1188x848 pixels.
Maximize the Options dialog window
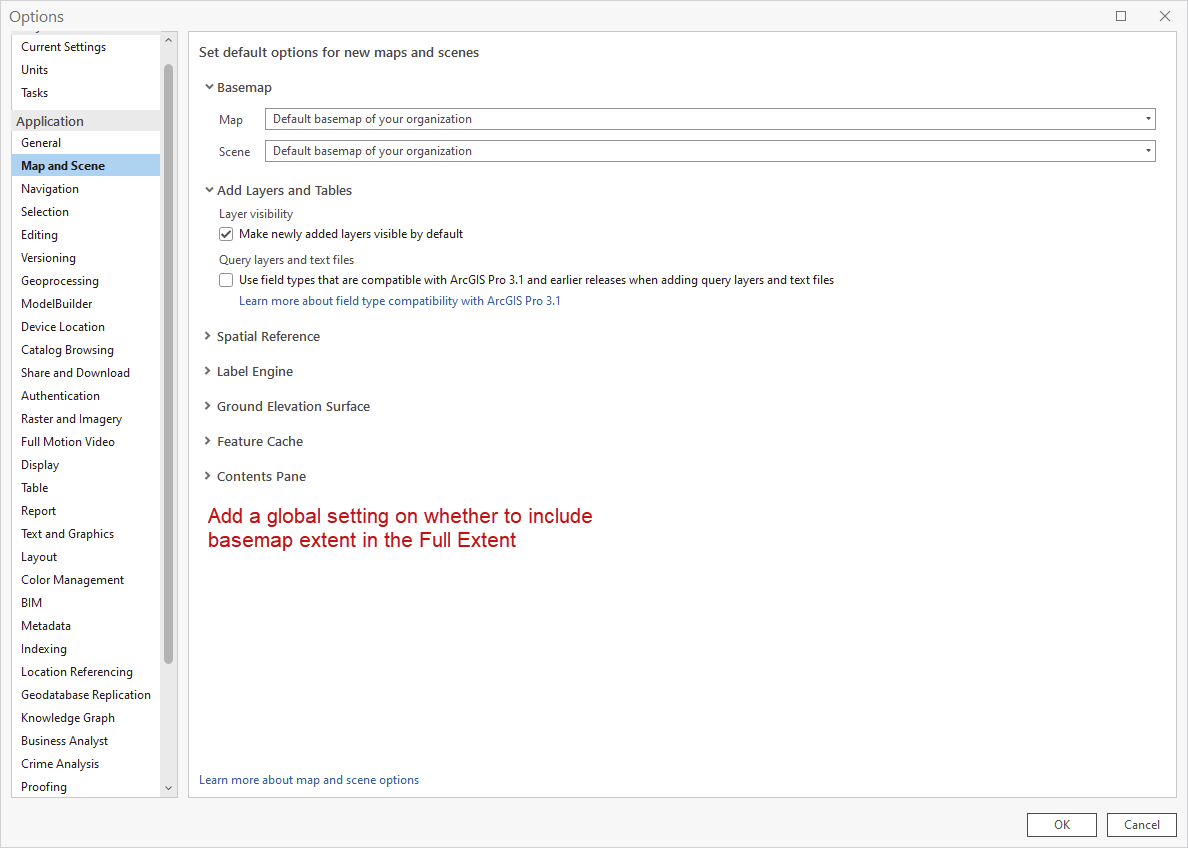click(x=1121, y=16)
